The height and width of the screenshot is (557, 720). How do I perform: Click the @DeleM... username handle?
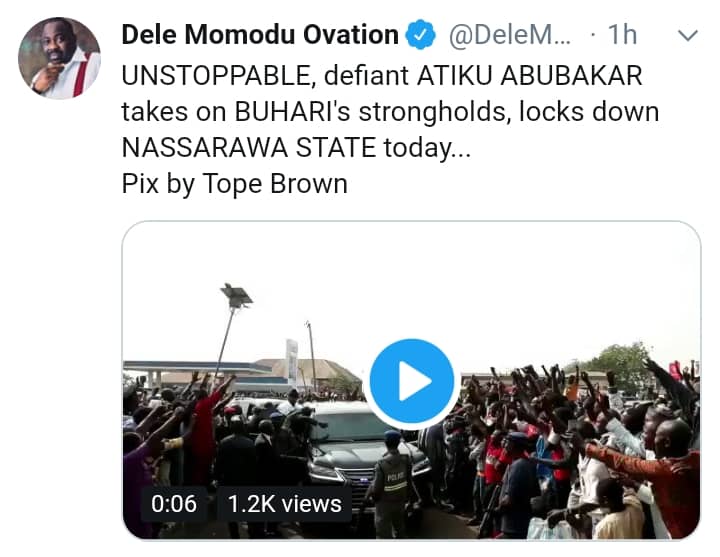click(508, 35)
